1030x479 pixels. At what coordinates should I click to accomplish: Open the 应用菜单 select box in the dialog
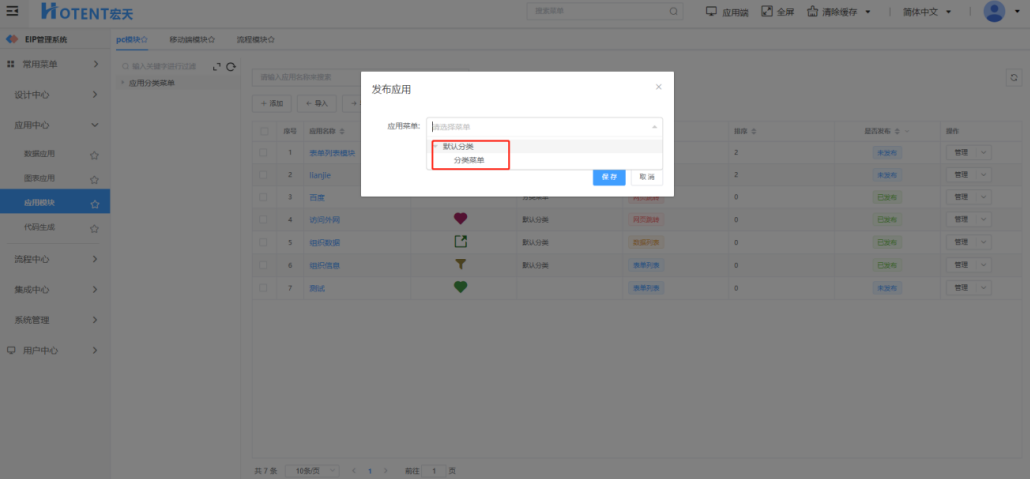tap(545, 127)
